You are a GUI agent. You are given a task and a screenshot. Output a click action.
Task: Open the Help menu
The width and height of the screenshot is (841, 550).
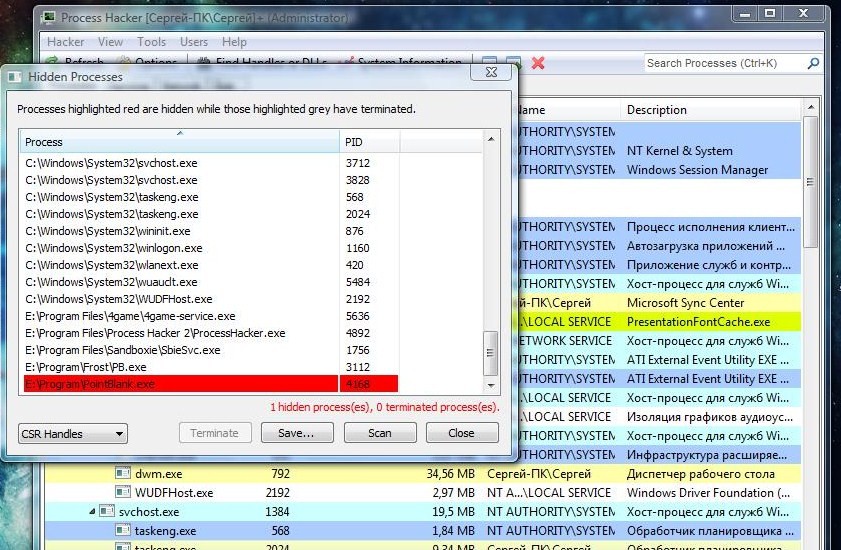tap(234, 42)
